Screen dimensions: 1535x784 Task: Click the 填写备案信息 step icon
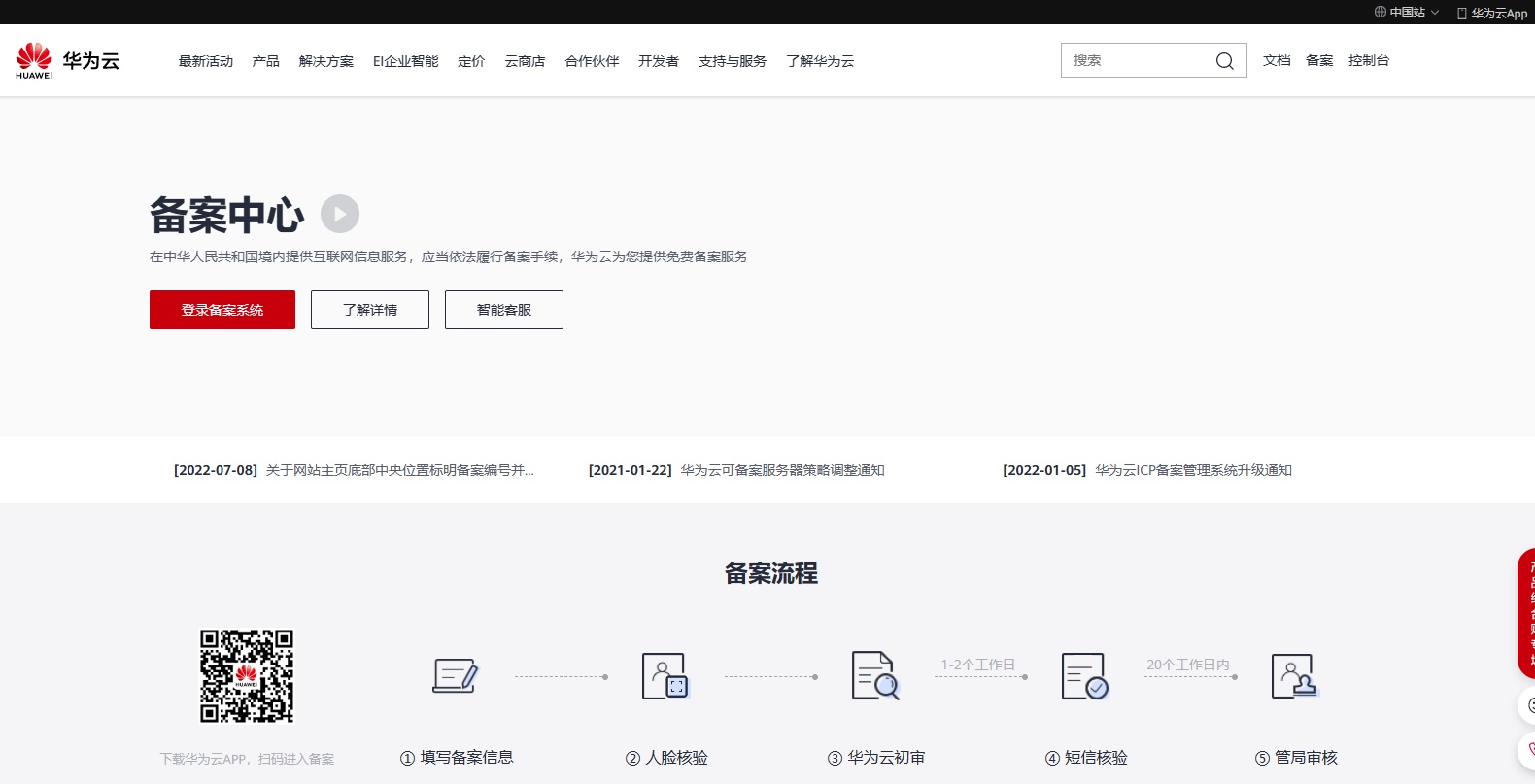pos(456,675)
